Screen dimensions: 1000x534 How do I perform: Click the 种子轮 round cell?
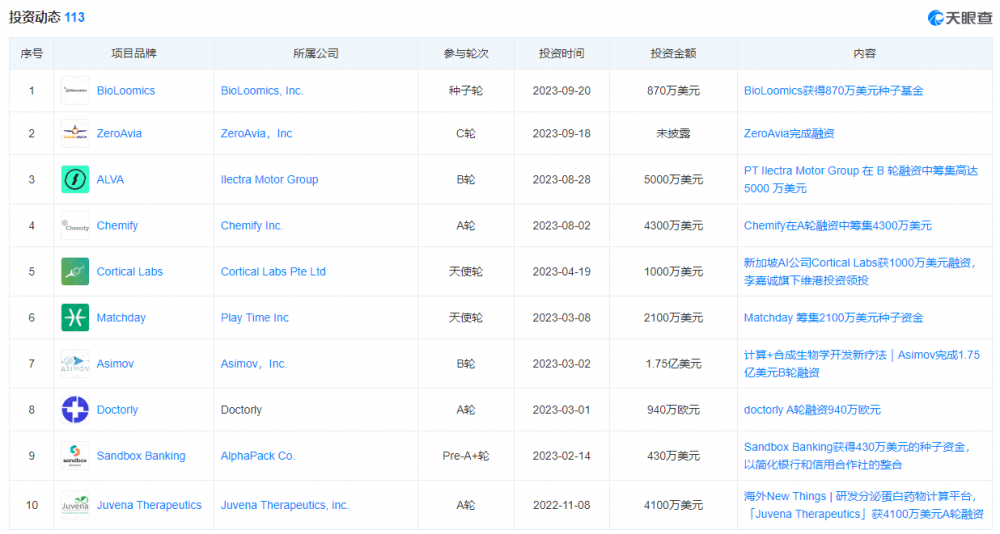coord(466,91)
